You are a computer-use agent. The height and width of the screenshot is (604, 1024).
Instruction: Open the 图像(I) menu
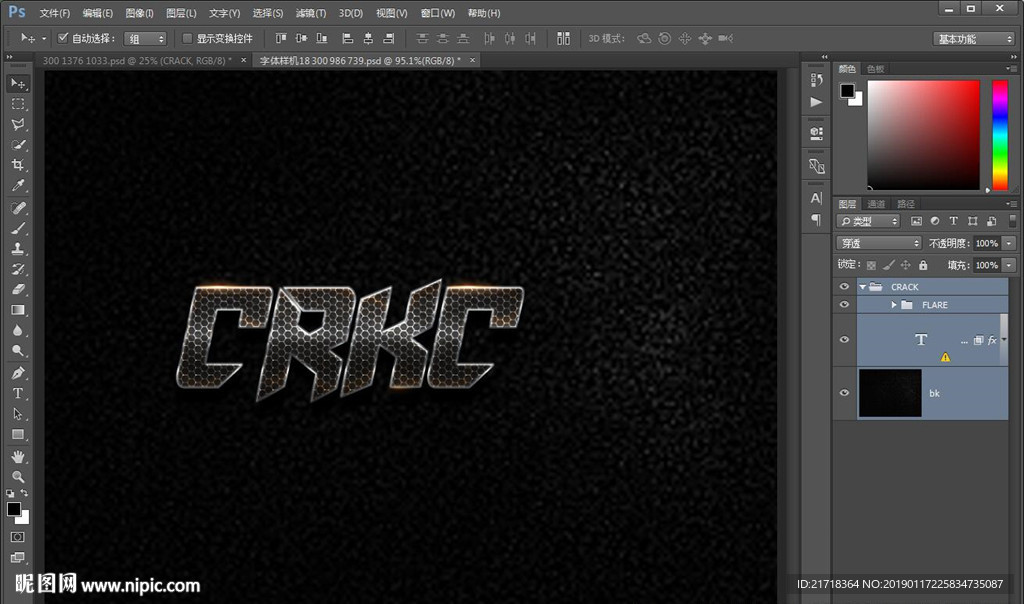(139, 13)
